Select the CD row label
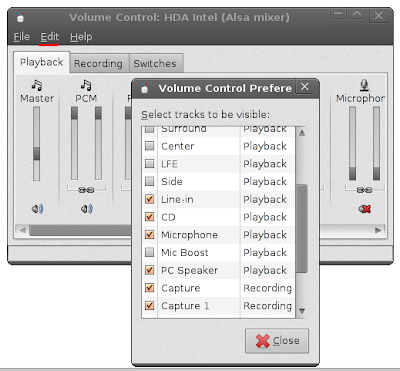Screen dimensions: 400x371 pyautogui.click(x=168, y=217)
